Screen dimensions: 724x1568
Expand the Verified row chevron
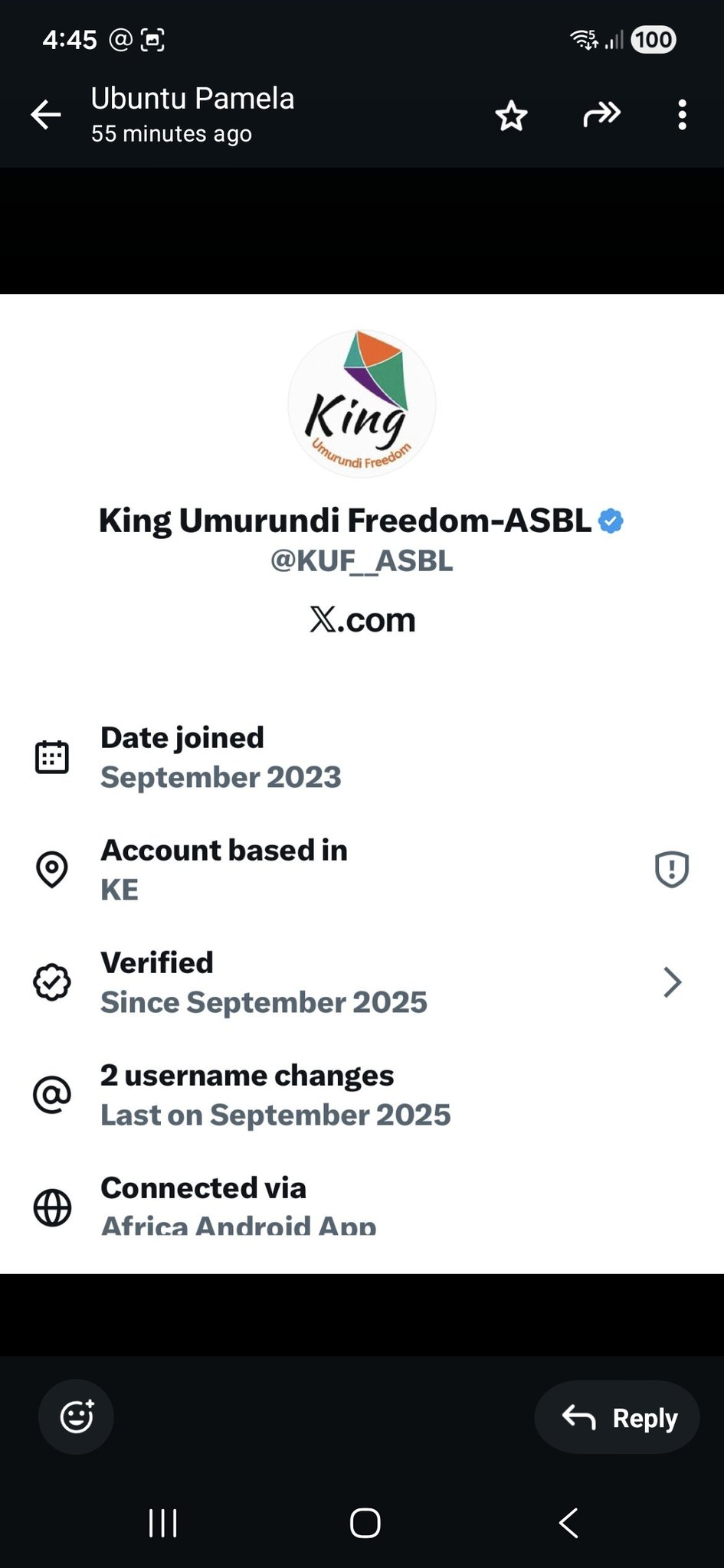click(x=672, y=982)
